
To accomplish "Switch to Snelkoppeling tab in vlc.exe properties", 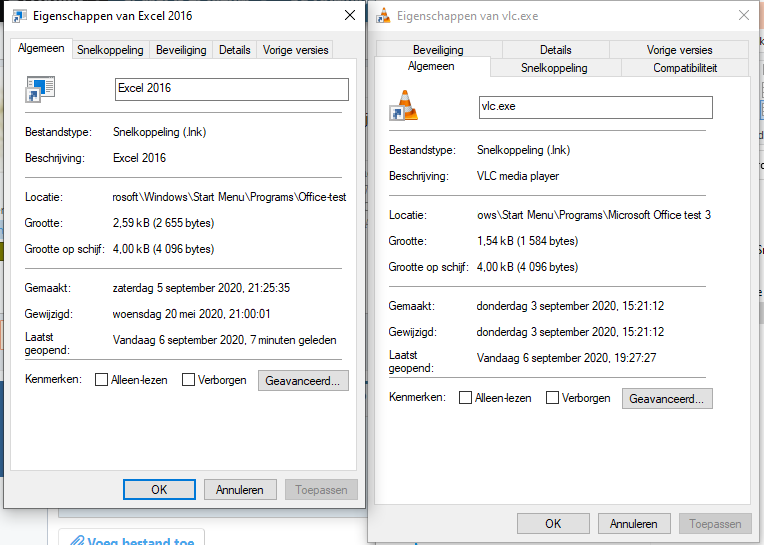I will (x=554, y=68).
